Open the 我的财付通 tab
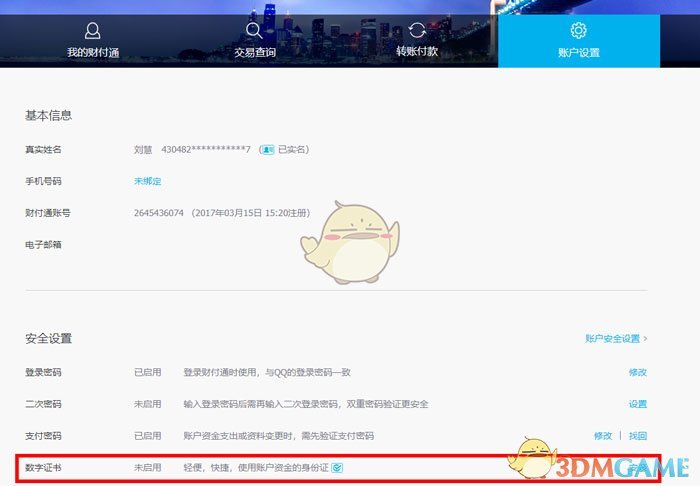This screenshot has height=486, width=700. coord(93,41)
